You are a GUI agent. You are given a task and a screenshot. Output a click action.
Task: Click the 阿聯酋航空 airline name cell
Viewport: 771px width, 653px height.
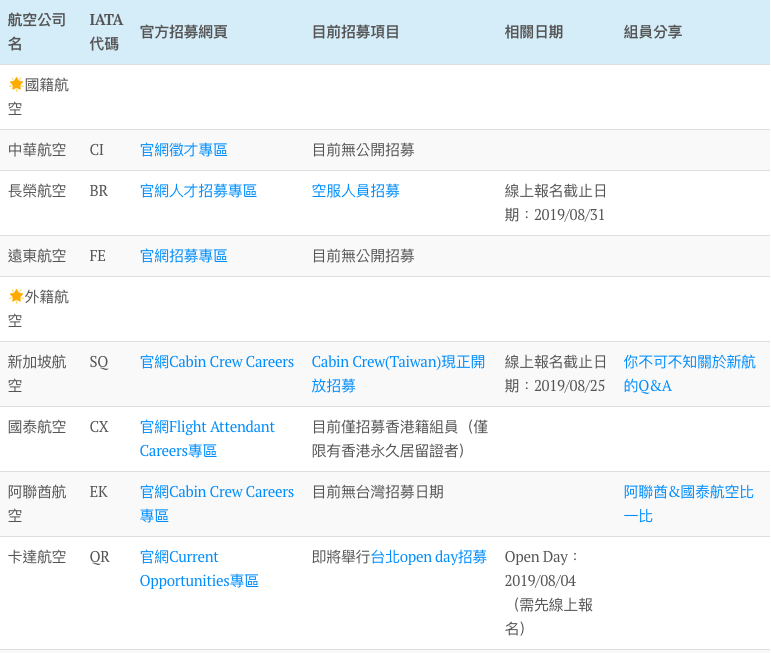click(x=37, y=504)
